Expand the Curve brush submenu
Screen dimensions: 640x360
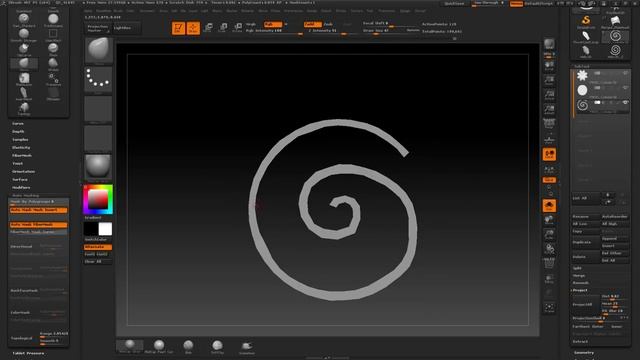click(x=18, y=123)
